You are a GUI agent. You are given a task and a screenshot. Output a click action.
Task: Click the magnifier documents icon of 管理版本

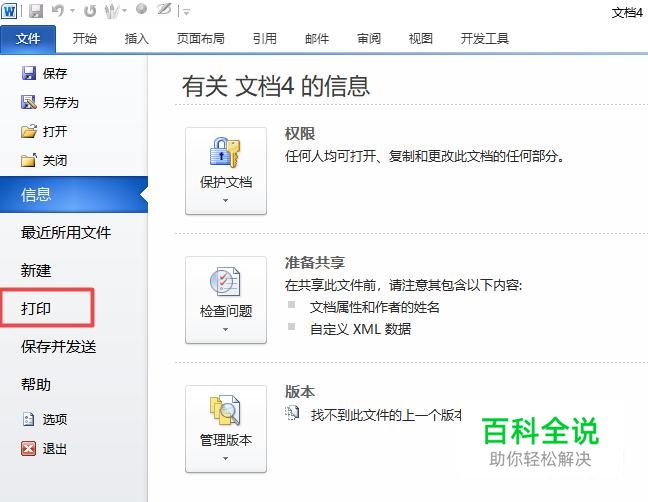click(225, 411)
